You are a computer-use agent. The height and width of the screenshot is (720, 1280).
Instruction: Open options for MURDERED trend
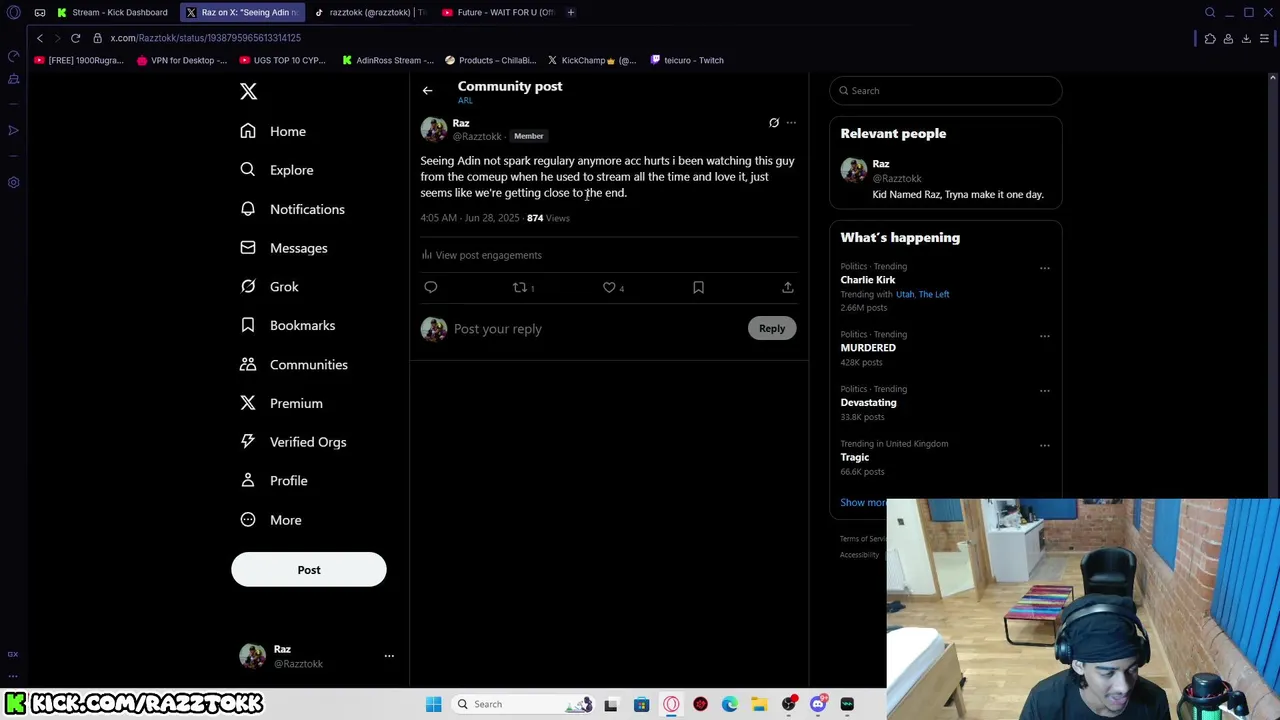[1045, 336]
